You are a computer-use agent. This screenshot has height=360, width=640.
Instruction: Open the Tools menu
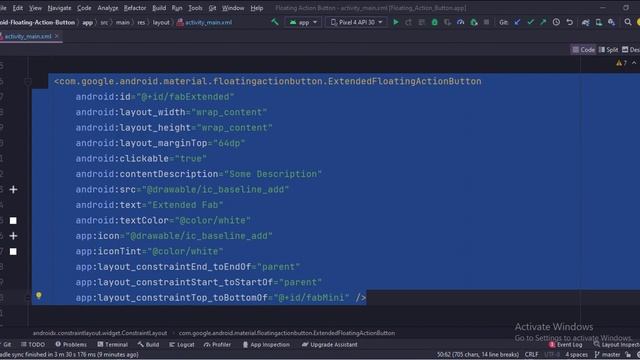195,8
